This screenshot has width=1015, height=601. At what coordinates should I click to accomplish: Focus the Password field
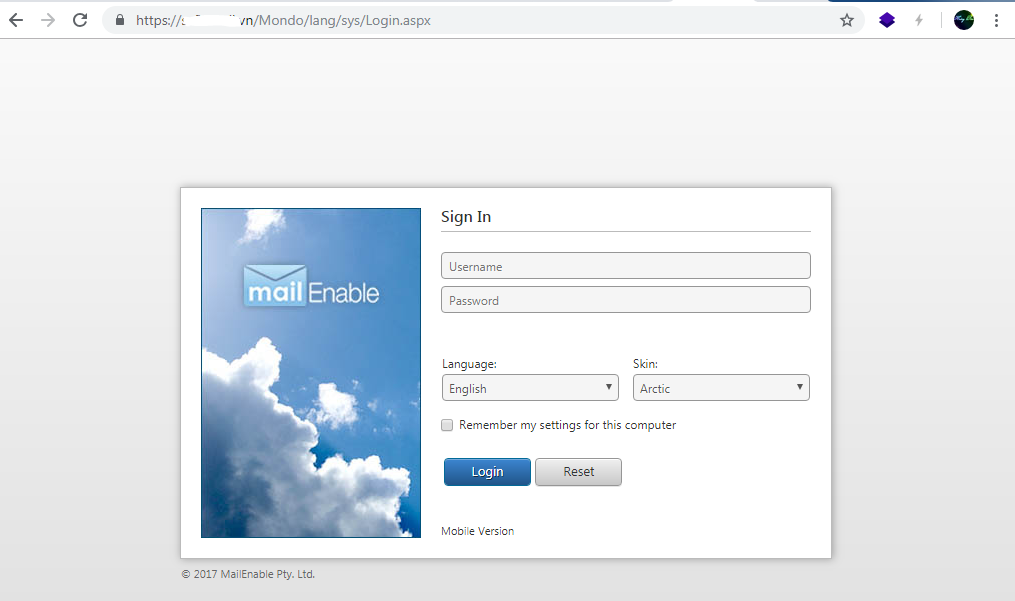coord(625,300)
